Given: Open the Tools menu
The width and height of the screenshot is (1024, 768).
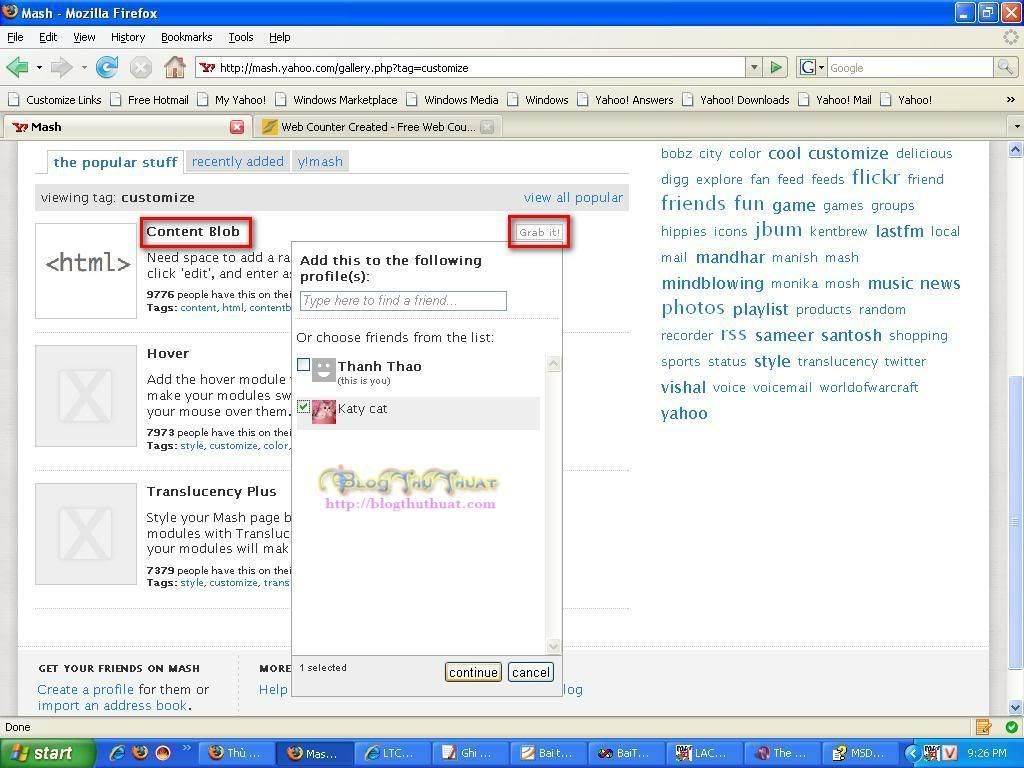Looking at the screenshot, I should [x=241, y=37].
